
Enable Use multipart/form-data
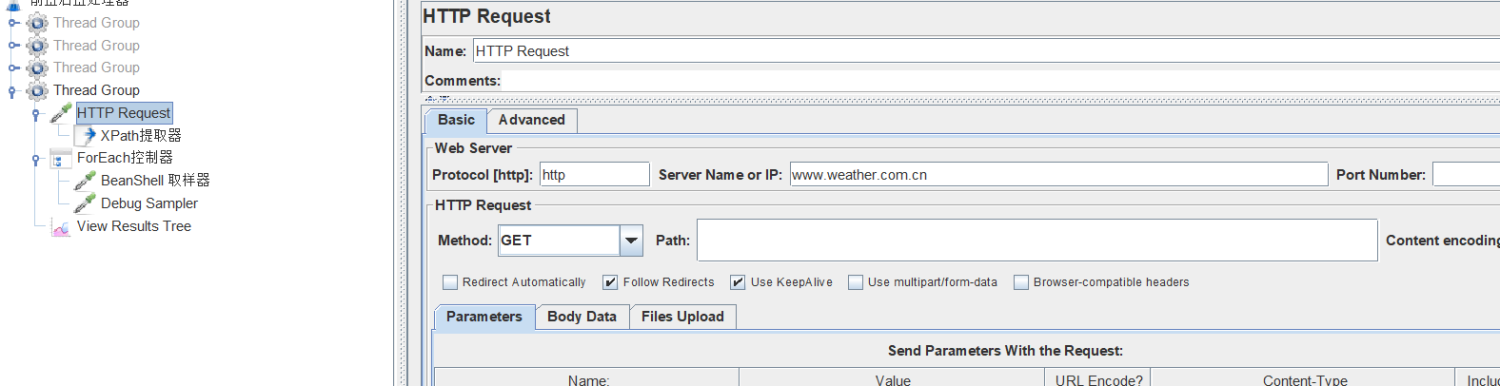click(855, 282)
